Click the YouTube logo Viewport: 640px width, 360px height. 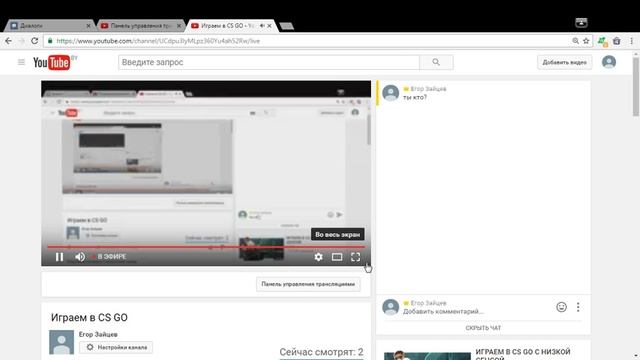click(x=52, y=62)
